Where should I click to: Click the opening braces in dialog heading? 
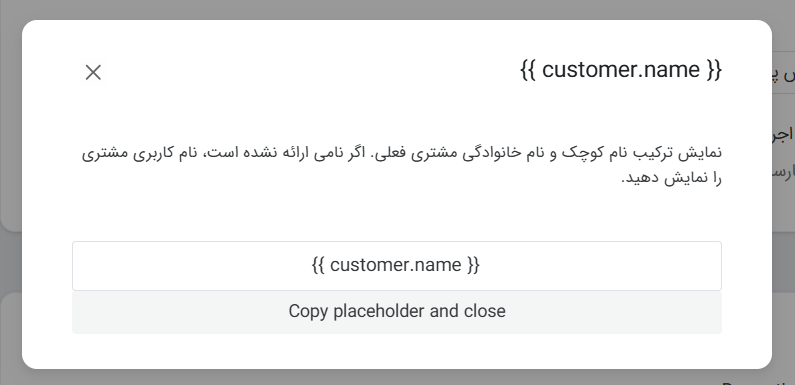529,70
